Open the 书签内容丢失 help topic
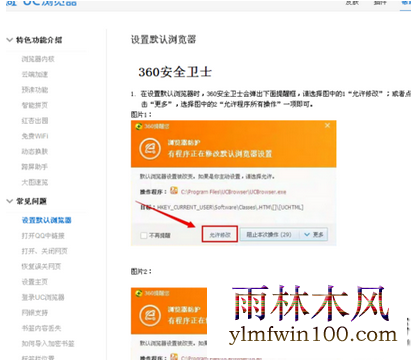The height and width of the screenshot is (363, 412). (41, 328)
